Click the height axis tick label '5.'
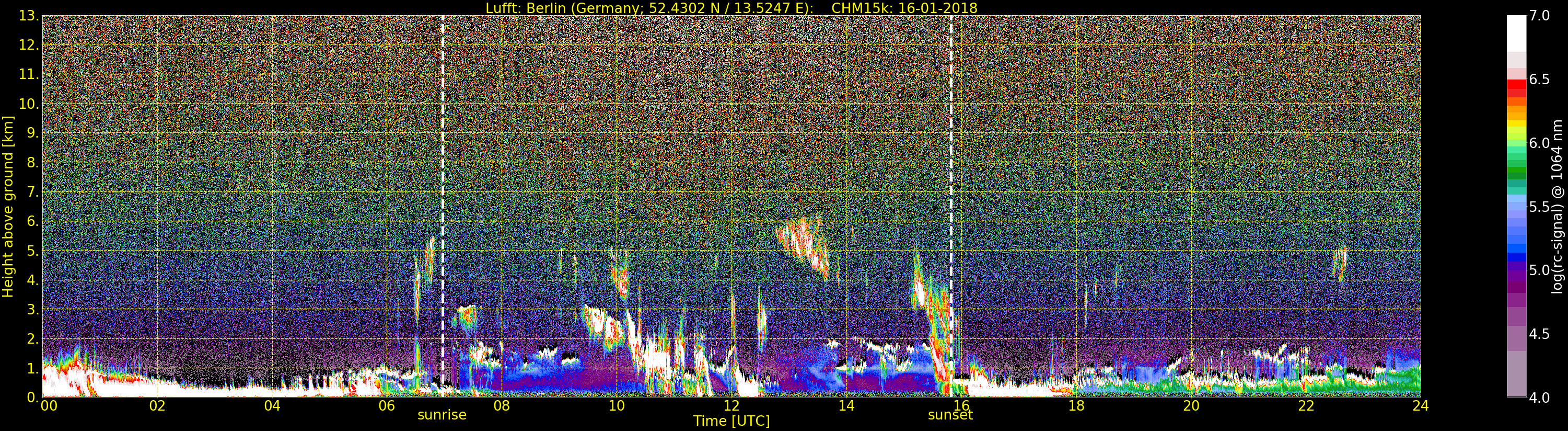 pos(33,251)
